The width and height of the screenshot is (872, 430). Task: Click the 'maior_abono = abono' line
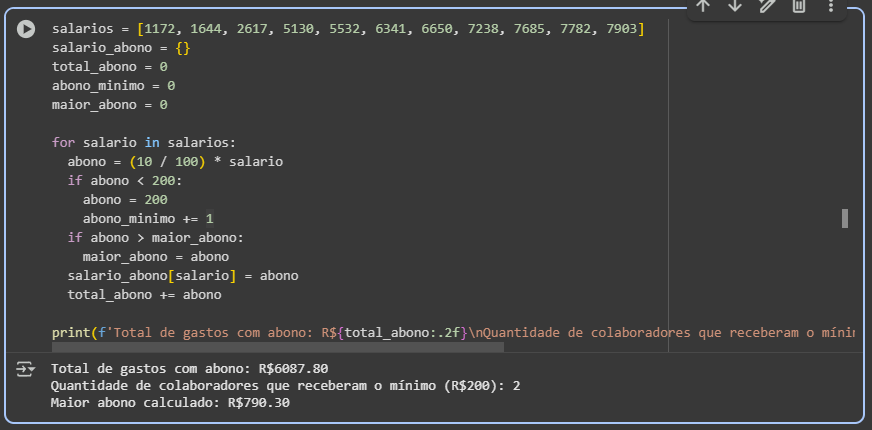coord(156,256)
